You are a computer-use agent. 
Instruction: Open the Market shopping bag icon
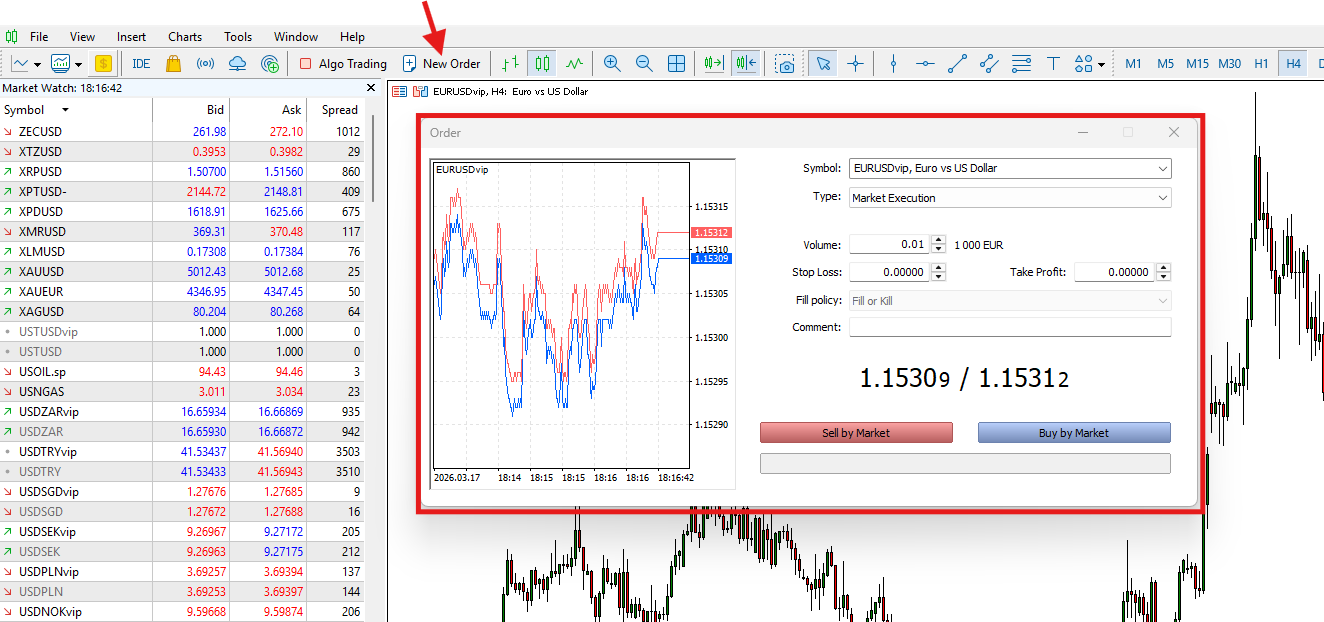pos(173,63)
